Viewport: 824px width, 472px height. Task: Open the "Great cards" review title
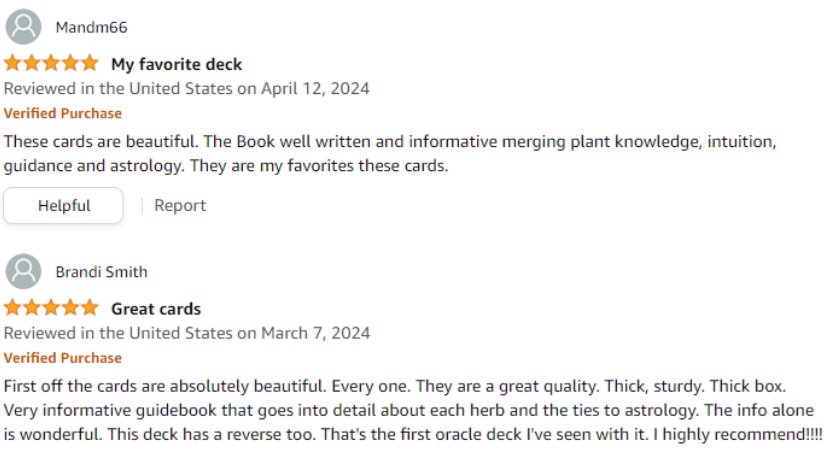pyautogui.click(x=156, y=308)
